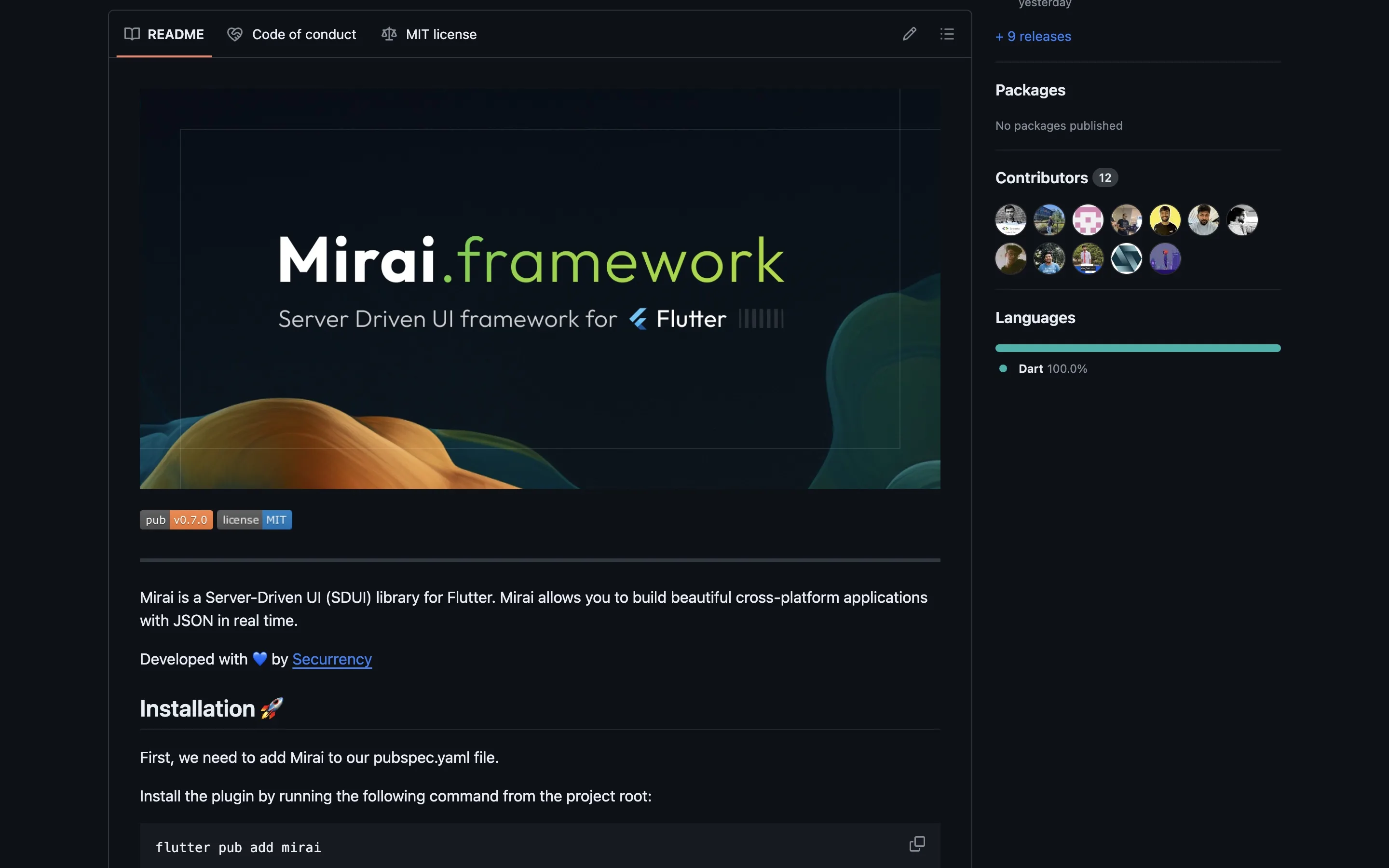Click the Packages heading link
Image resolution: width=1389 pixels, height=868 pixels.
[1030, 90]
